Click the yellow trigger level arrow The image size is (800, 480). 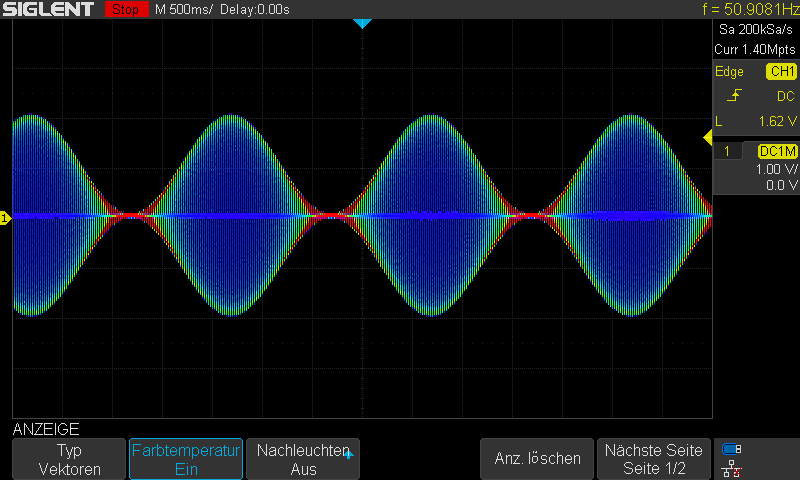pyautogui.click(x=708, y=137)
